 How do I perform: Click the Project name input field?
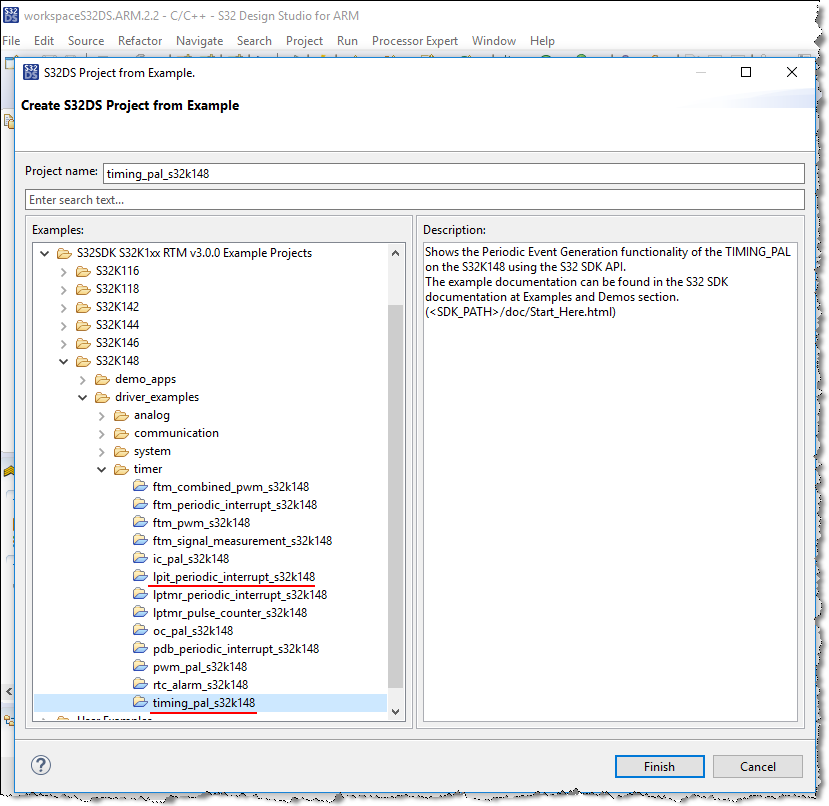(454, 173)
